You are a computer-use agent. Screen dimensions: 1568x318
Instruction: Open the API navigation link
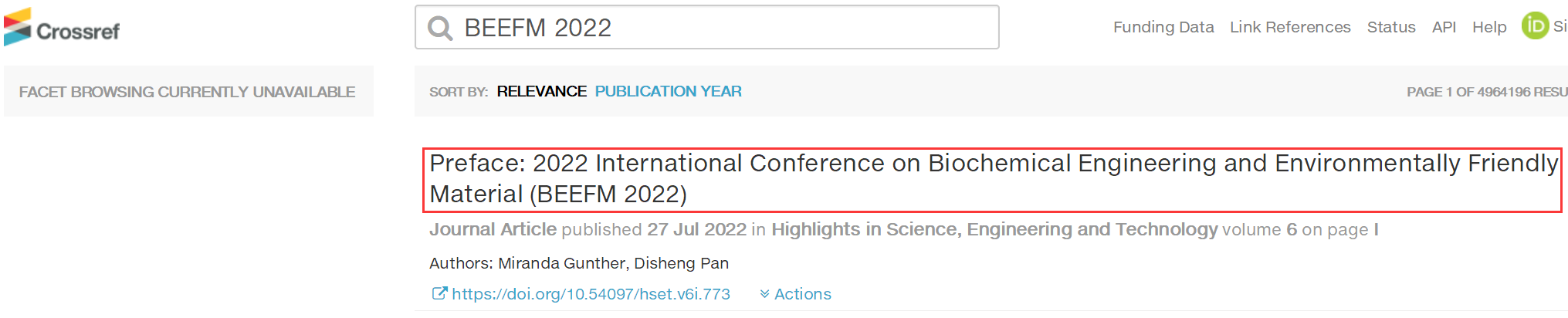[x=1444, y=27]
